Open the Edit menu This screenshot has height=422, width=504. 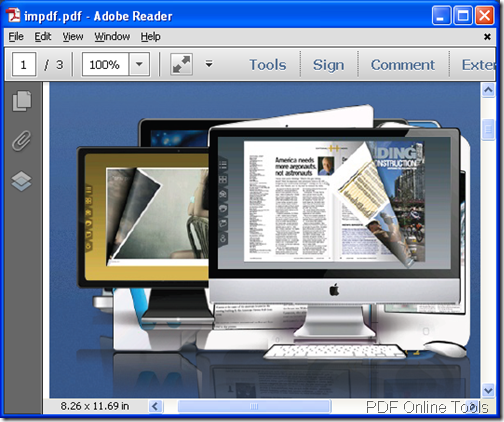pos(43,36)
